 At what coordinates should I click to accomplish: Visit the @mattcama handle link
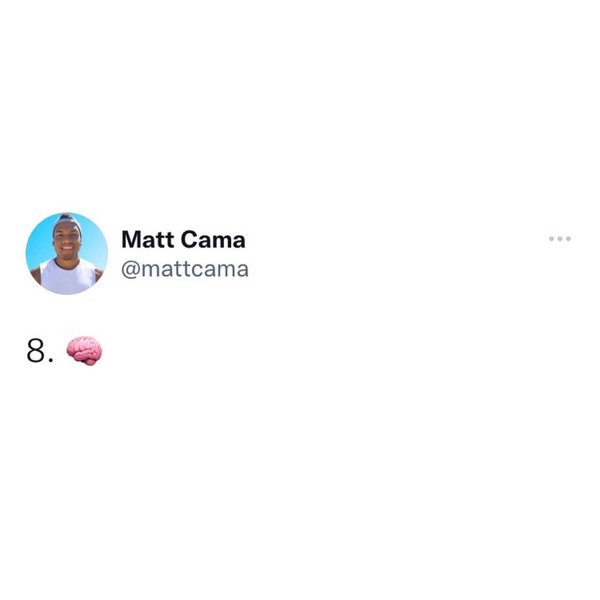185,269
